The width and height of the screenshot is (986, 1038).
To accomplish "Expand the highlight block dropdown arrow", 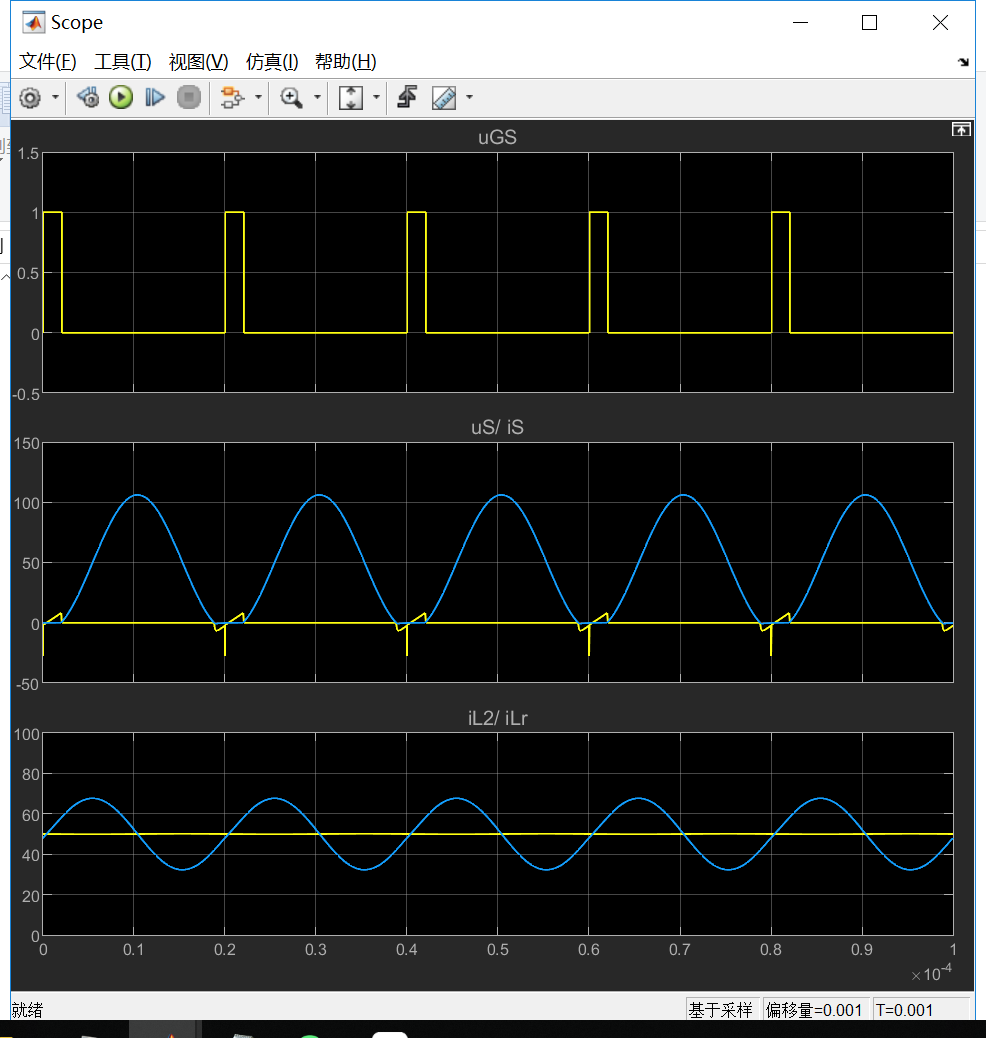I will (258, 97).
